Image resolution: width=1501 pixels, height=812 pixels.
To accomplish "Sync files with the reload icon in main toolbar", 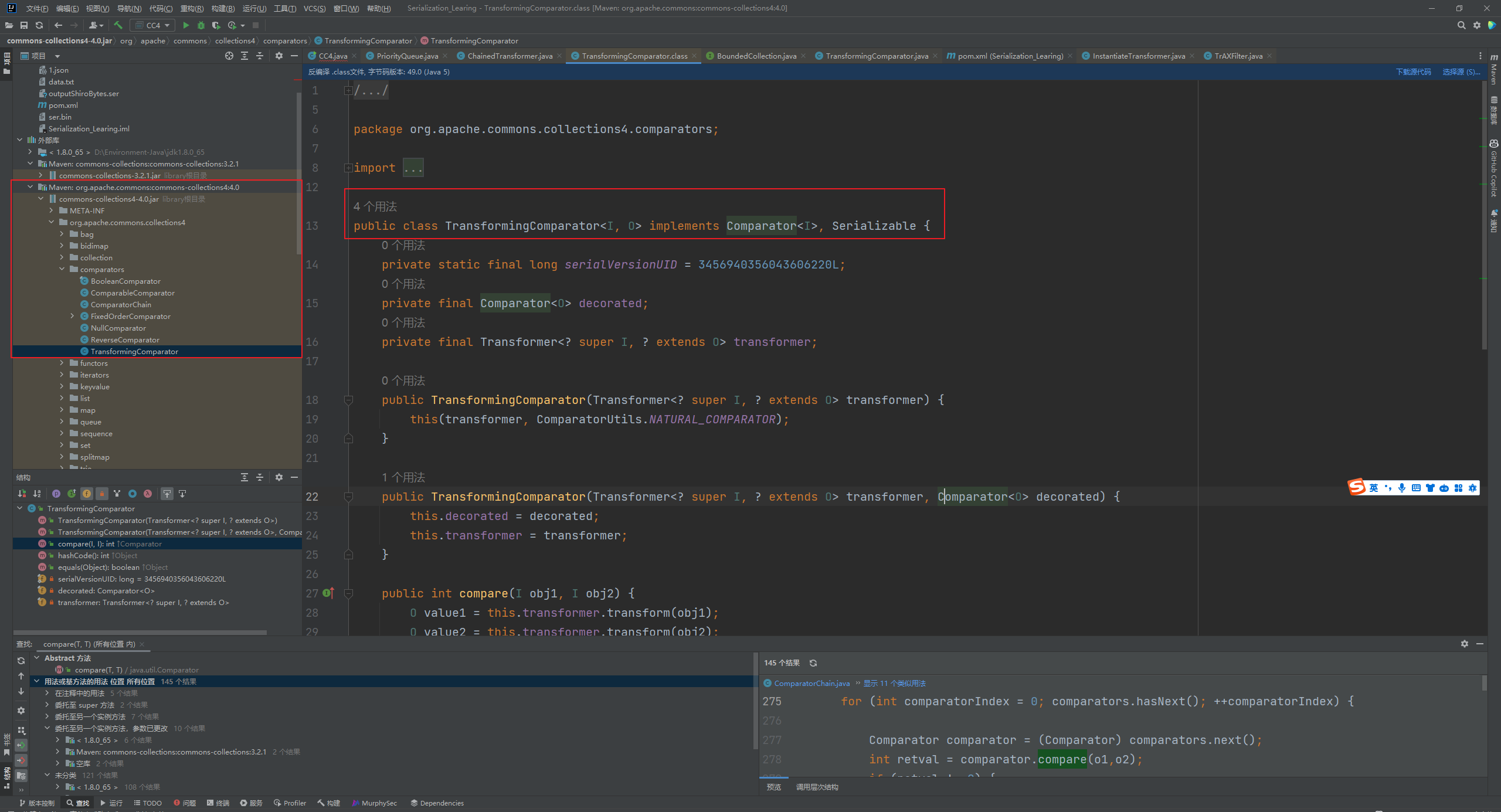I will point(39,25).
